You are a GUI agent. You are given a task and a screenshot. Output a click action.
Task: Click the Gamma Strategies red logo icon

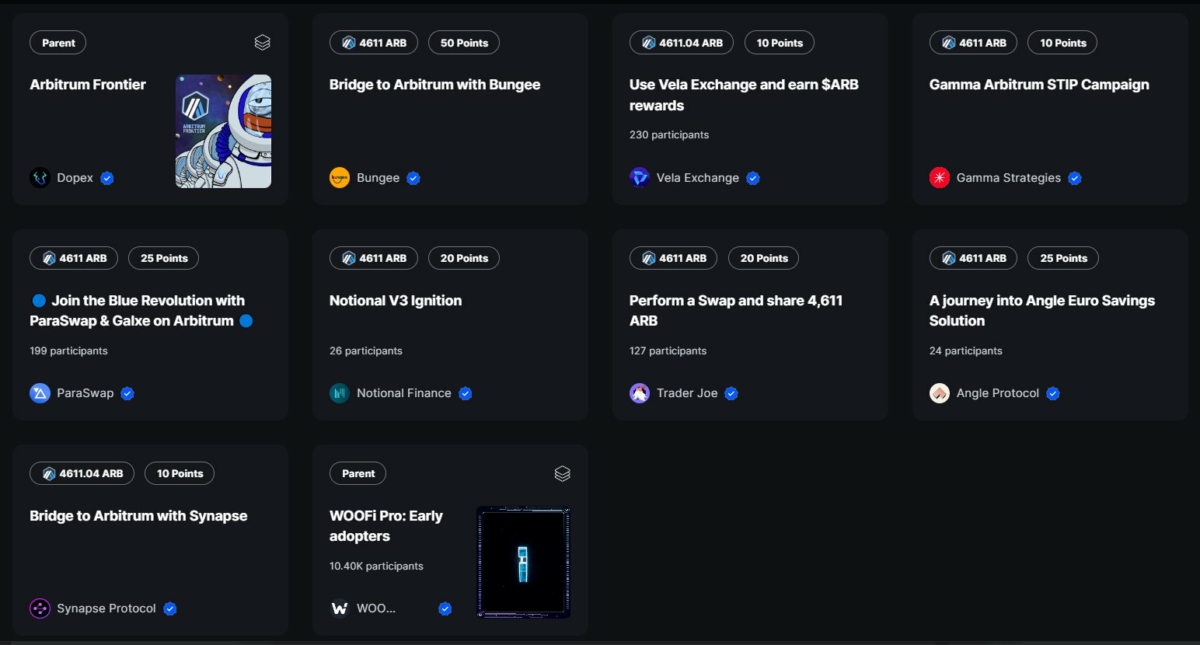click(x=939, y=178)
